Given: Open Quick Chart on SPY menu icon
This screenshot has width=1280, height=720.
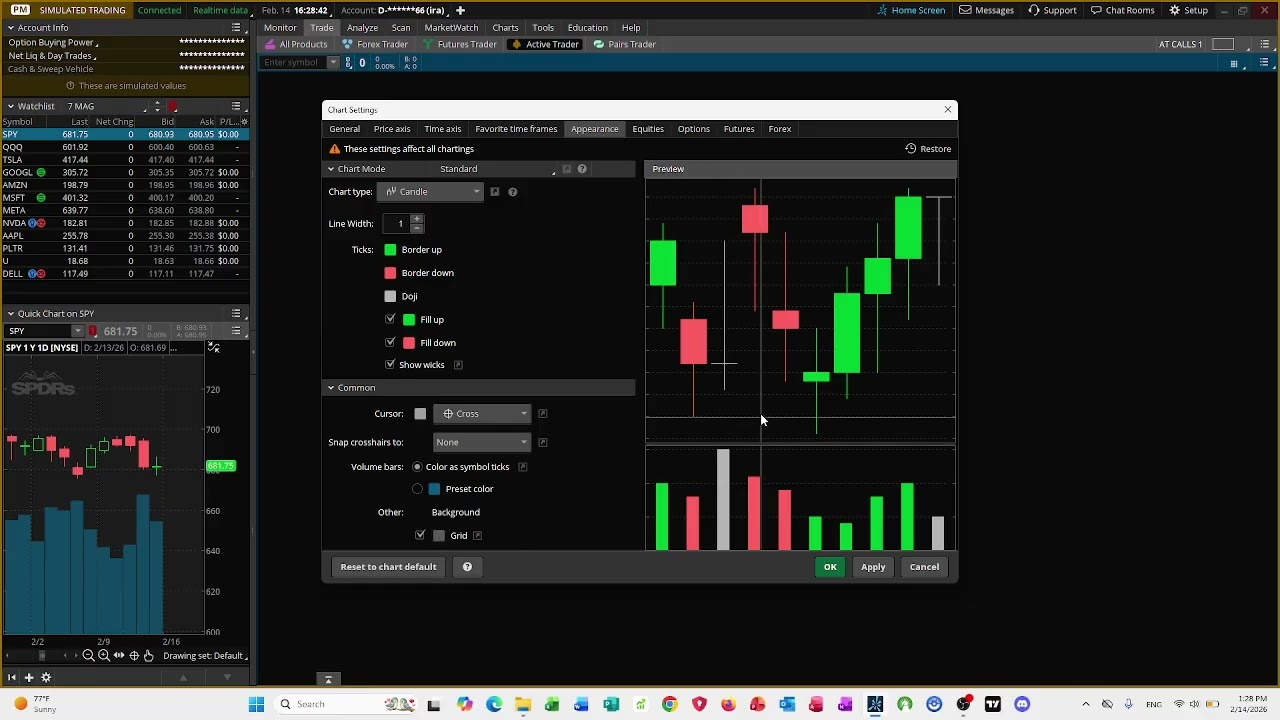Looking at the screenshot, I should [x=236, y=314].
